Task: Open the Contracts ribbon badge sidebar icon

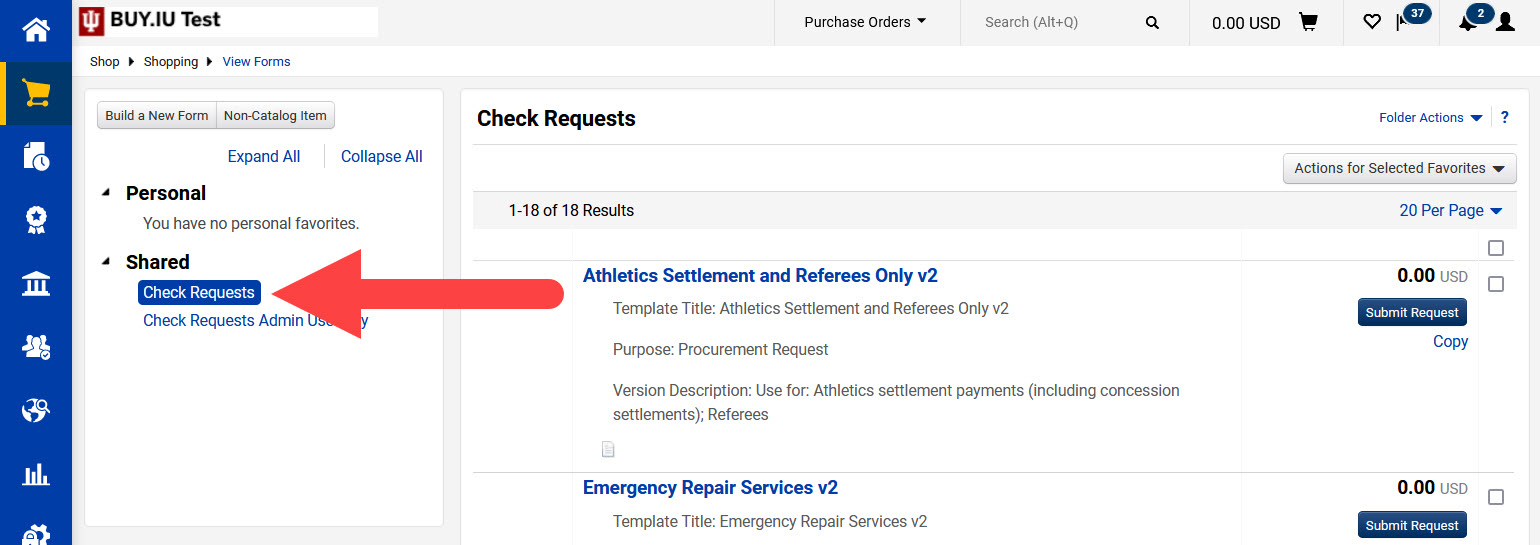Action: 36,220
